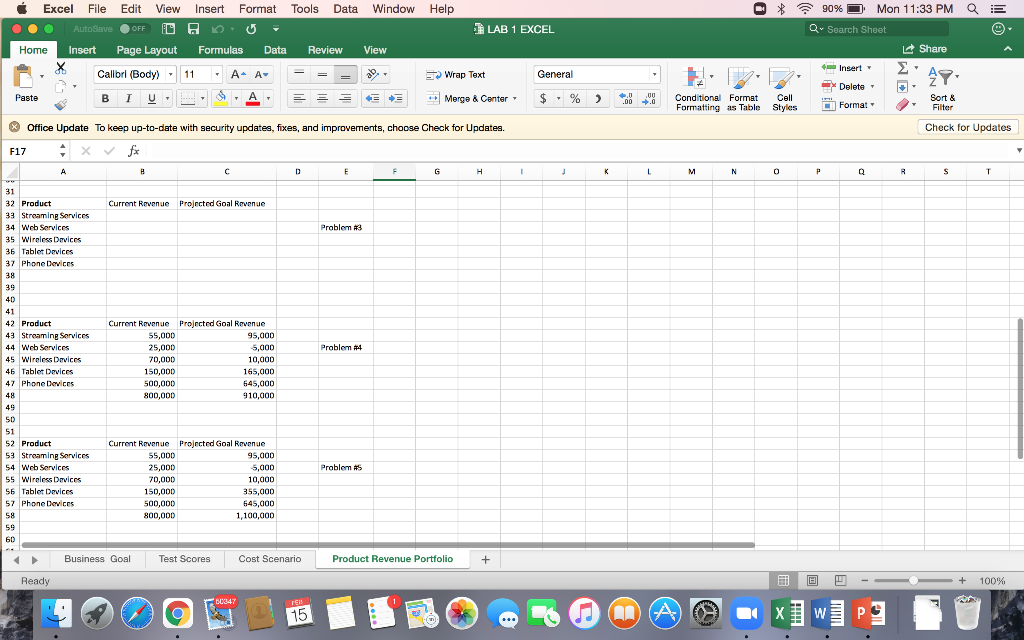Expand the Insert cells dropdown arrow
The height and width of the screenshot is (640, 1024).
click(869, 68)
